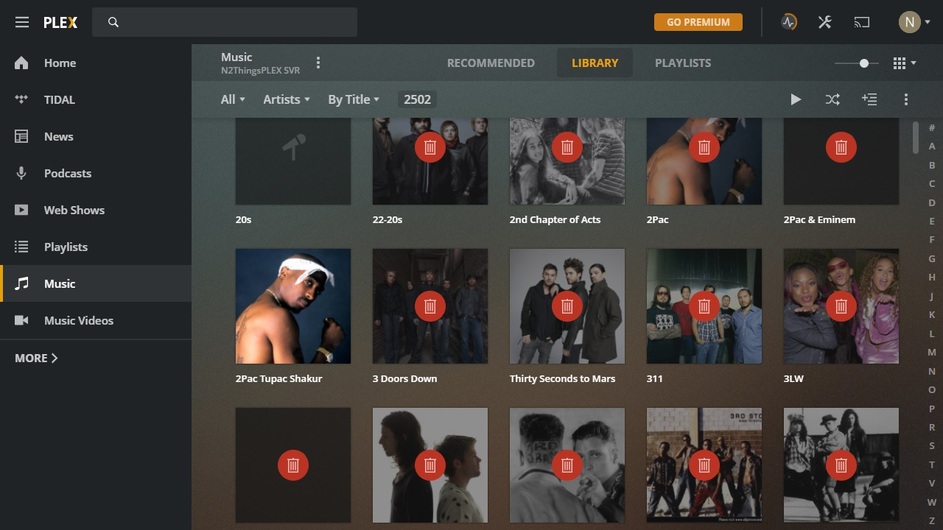Open toolbar more options menu
This screenshot has height=530, width=943.
pyautogui.click(x=906, y=99)
